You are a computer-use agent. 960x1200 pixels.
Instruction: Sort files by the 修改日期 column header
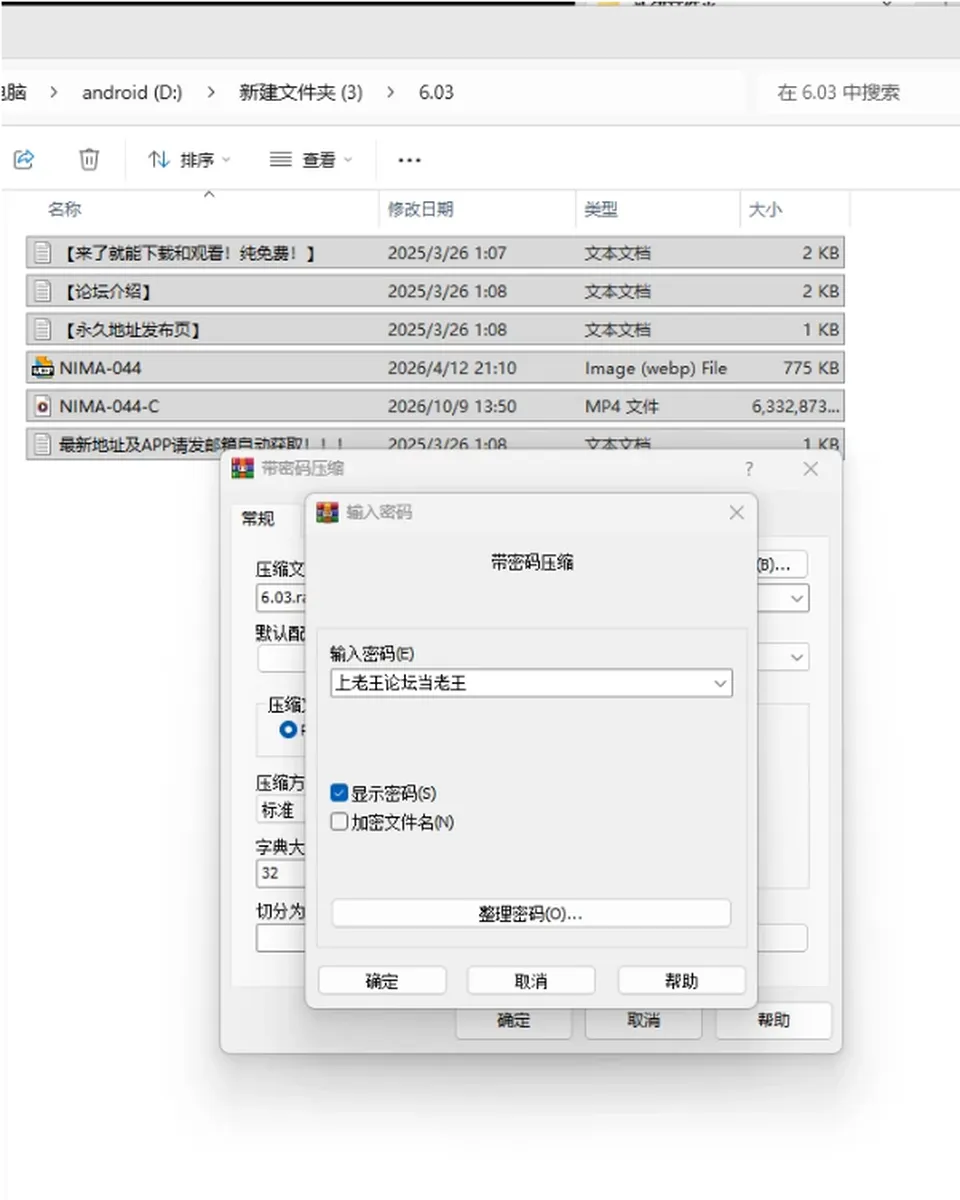click(x=421, y=209)
